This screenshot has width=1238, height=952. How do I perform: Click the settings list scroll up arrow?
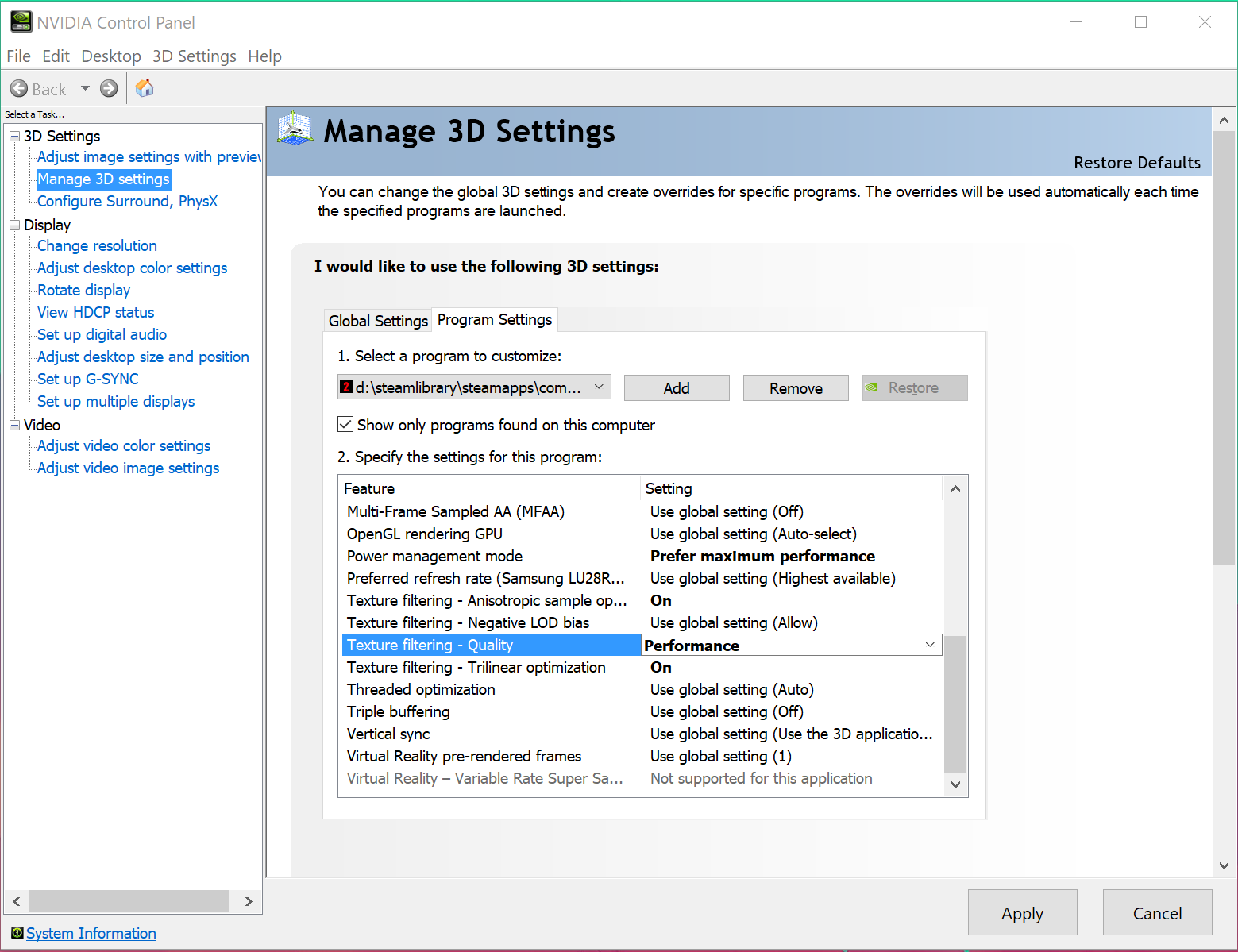(x=955, y=488)
